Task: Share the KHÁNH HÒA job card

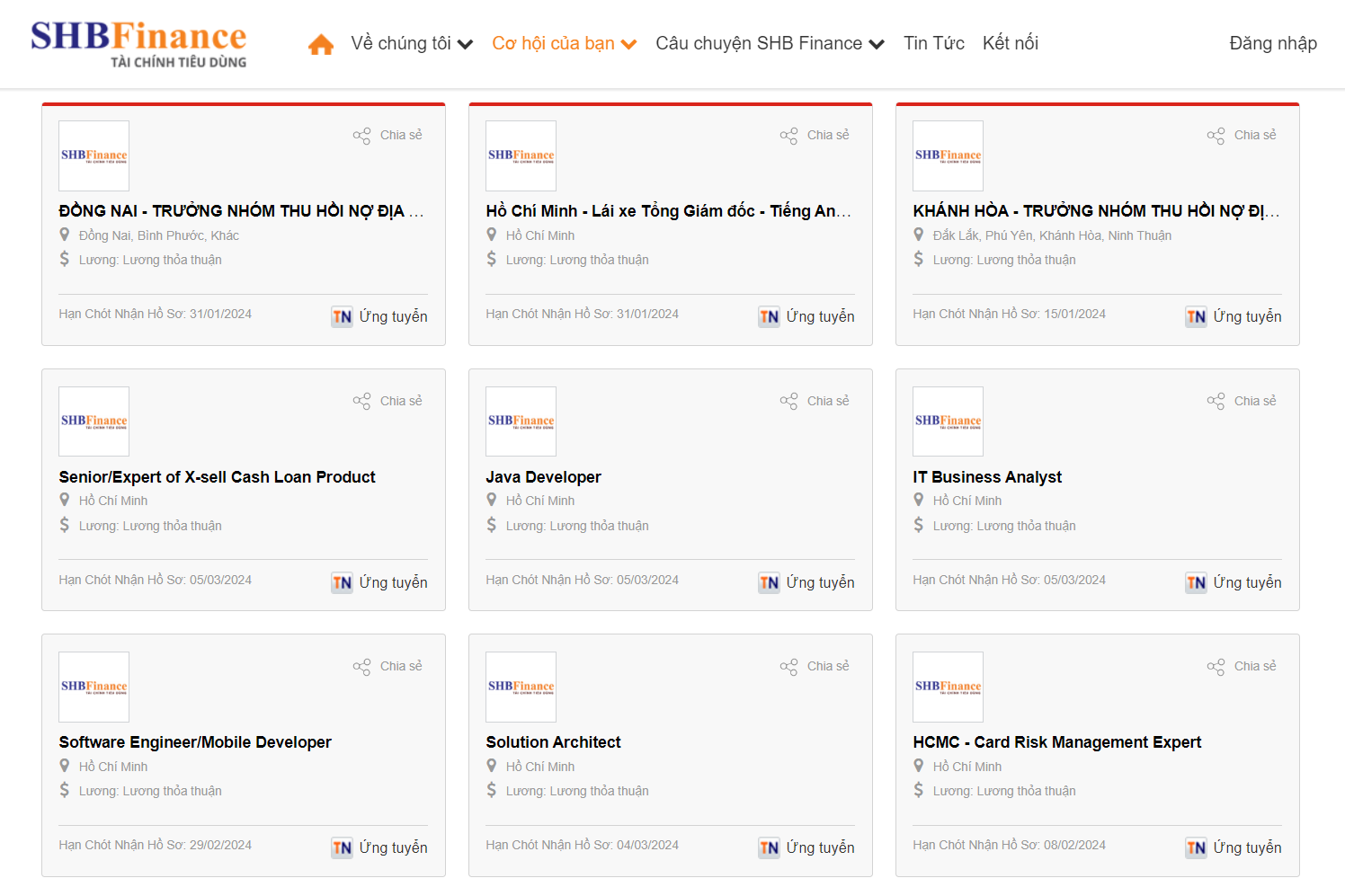Action: tap(1242, 136)
